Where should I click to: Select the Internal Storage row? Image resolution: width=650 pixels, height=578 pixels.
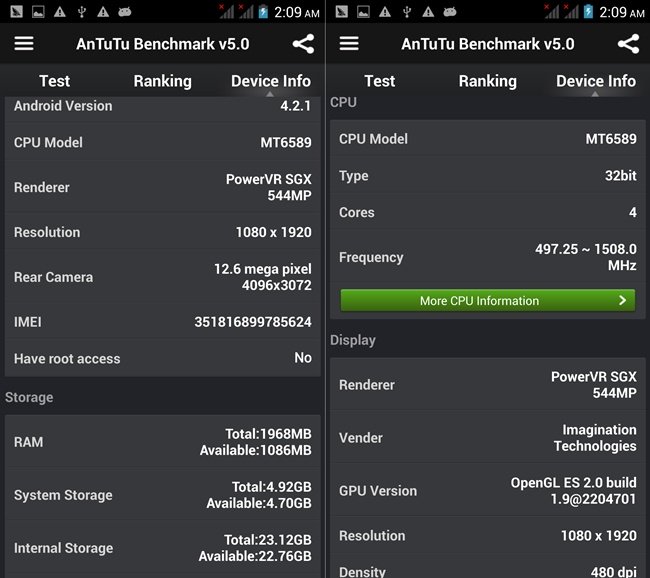pyautogui.click(x=163, y=548)
